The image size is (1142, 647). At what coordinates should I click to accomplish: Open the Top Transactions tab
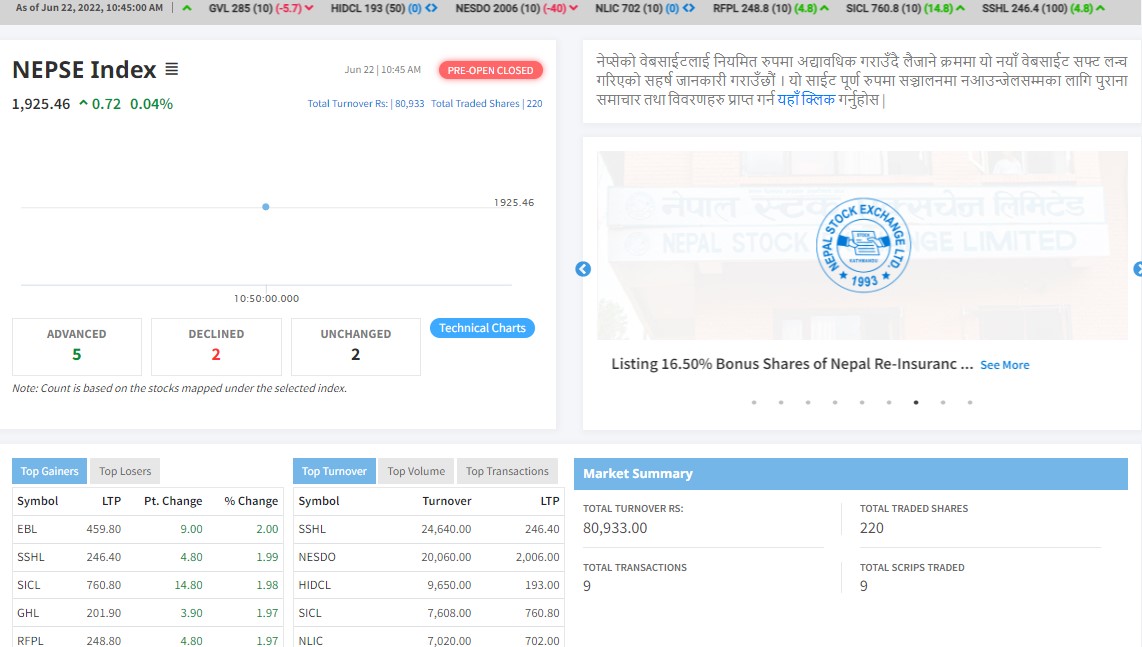[507, 471]
